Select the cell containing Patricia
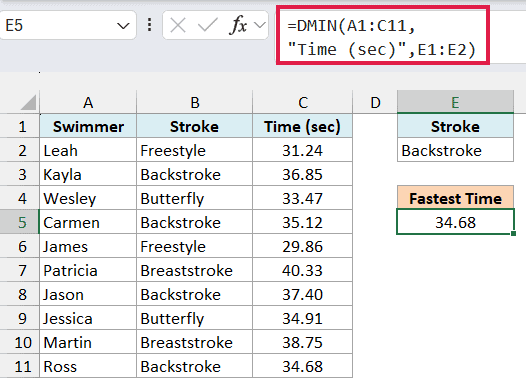 pyautogui.click(x=88, y=270)
